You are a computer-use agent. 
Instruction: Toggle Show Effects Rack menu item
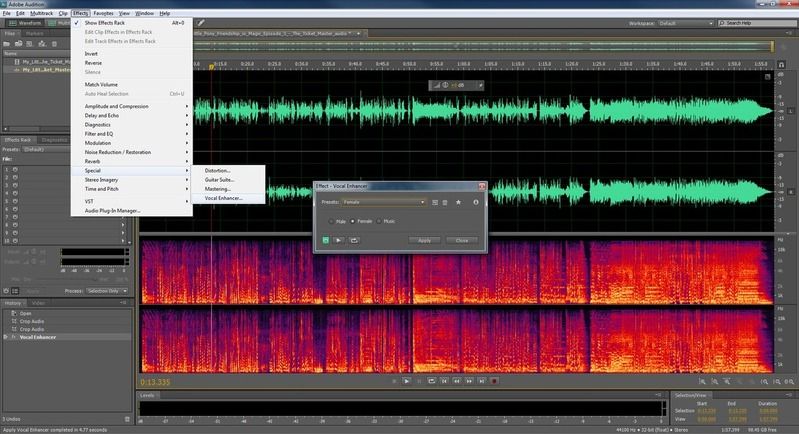[x=131, y=23]
